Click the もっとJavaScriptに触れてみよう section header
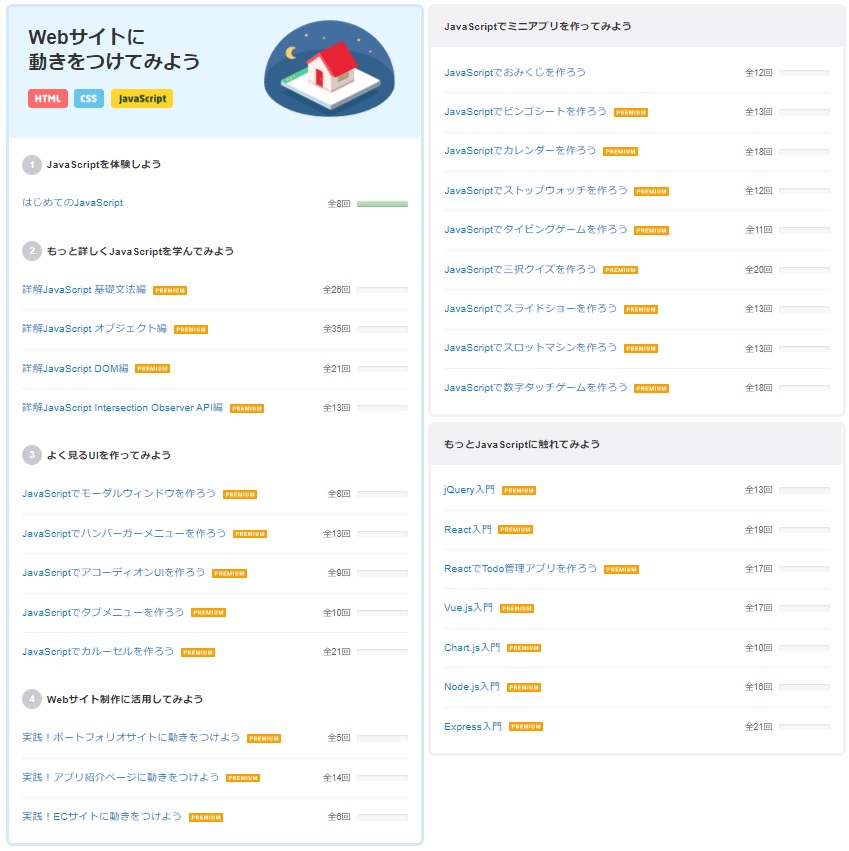Viewport: 849px width, 851px height. tap(522, 444)
